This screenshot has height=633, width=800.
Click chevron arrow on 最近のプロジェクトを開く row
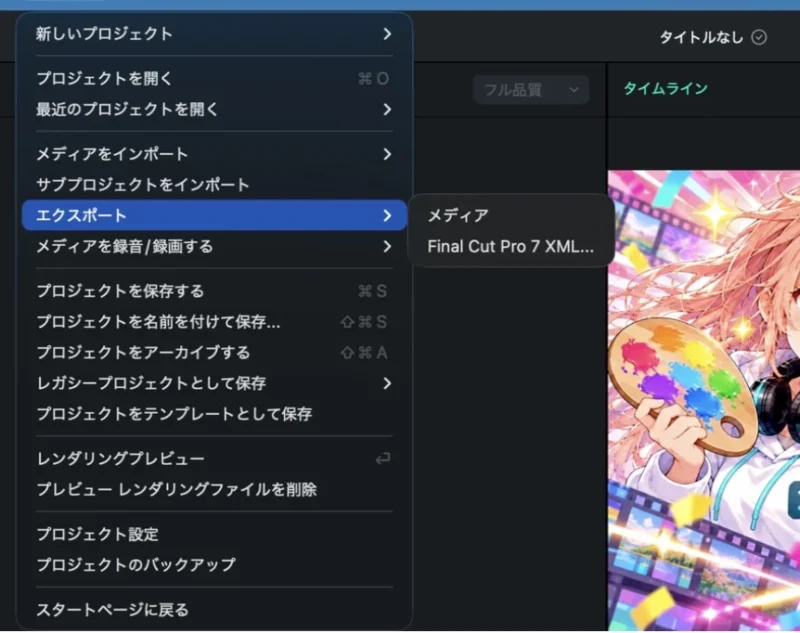387,109
